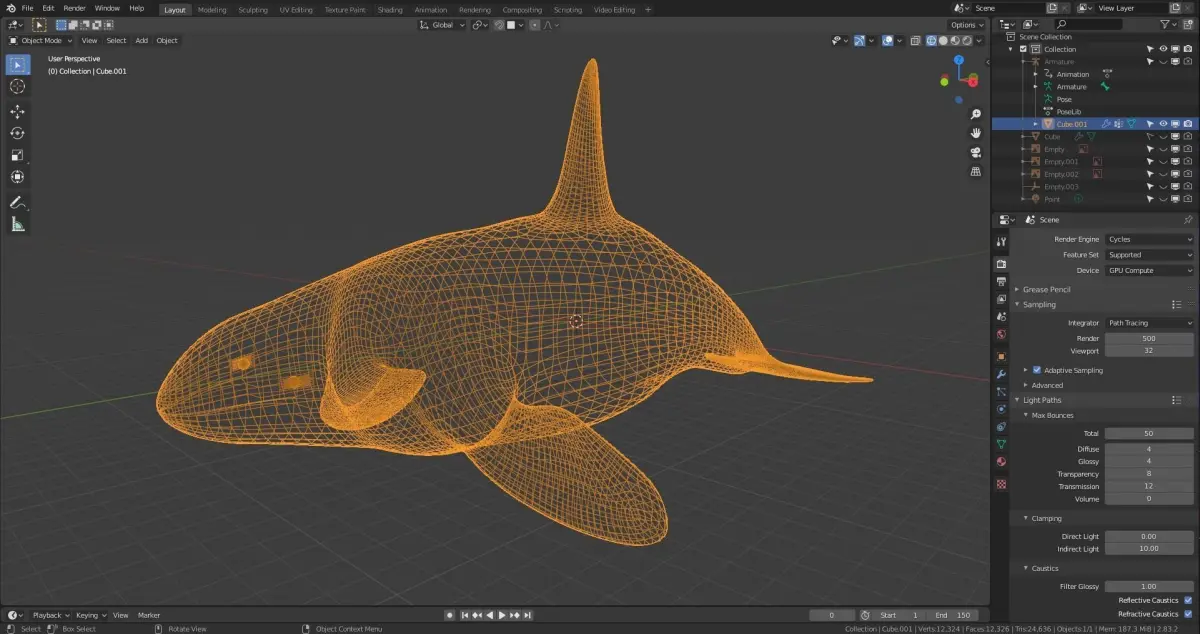Open the View Layer properties tab

tap(1001, 299)
